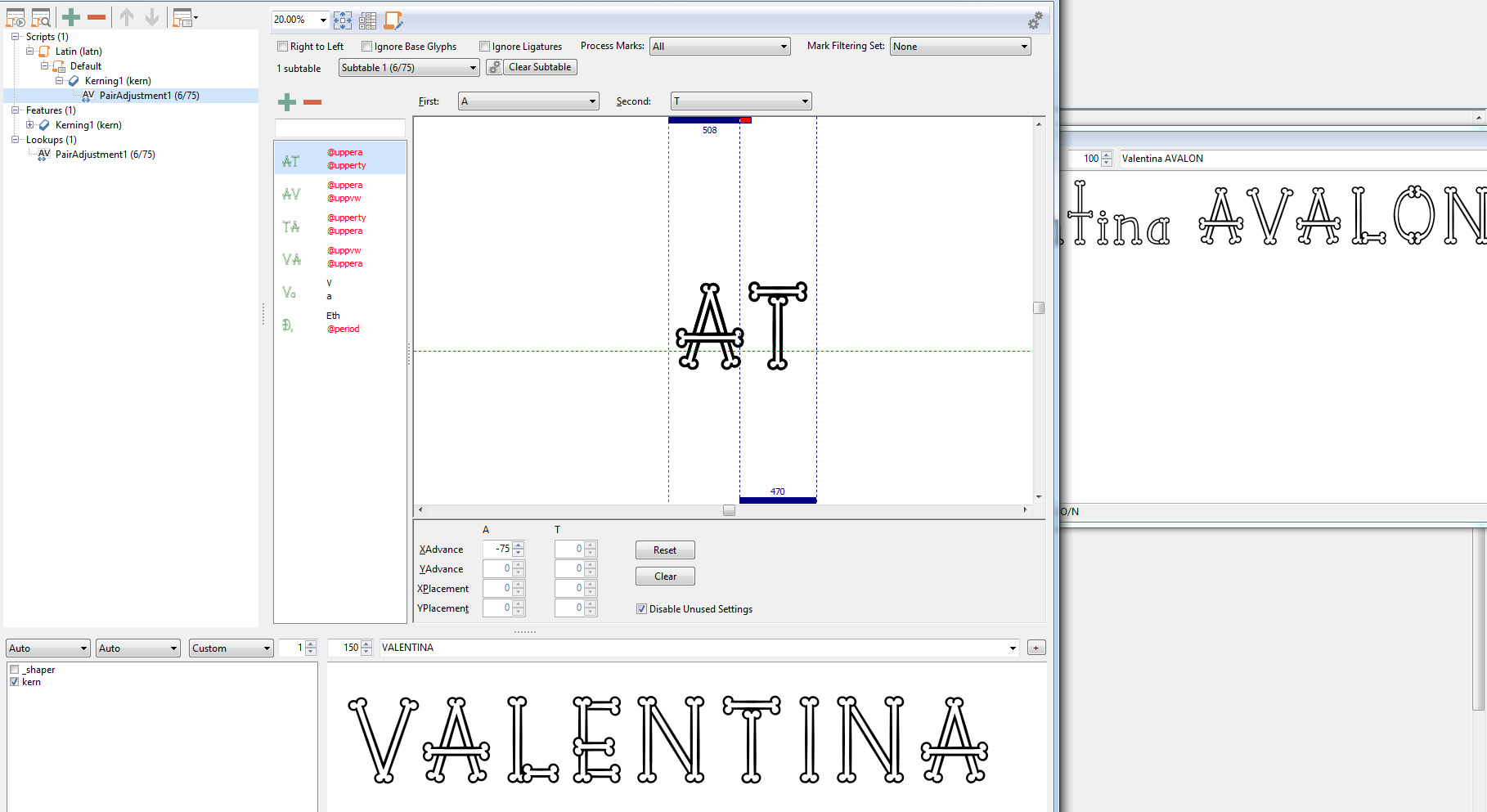Select the TA pair in the list
Image resolution: width=1487 pixels, height=812 pixels.
[339, 224]
